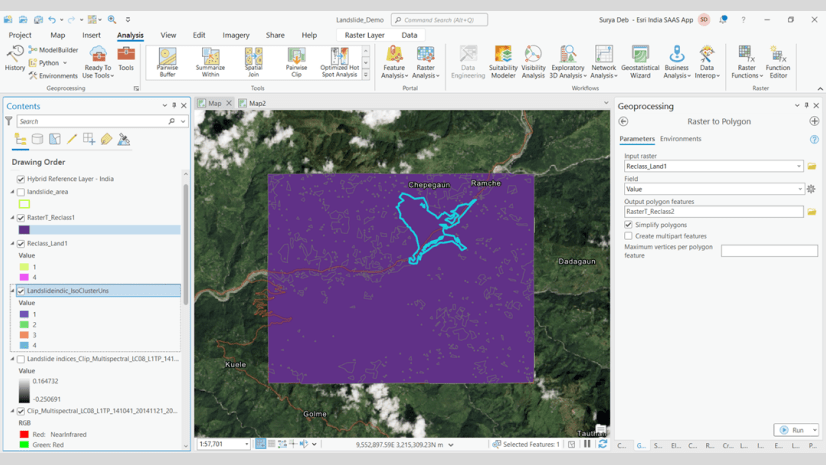Image resolution: width=826 pixels, height=465 pixels.
Task: Open the Run button dropdown arrow
Action: pos(814,430)
